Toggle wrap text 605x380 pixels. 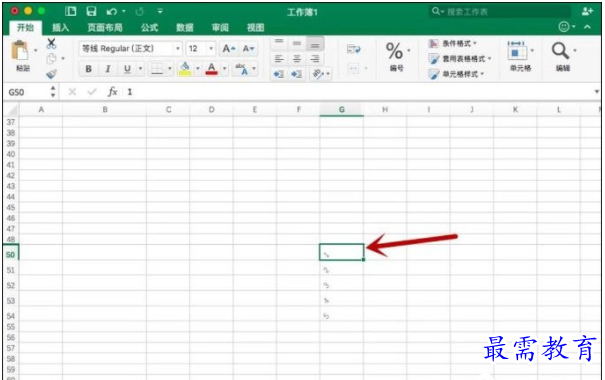[353, 49]
